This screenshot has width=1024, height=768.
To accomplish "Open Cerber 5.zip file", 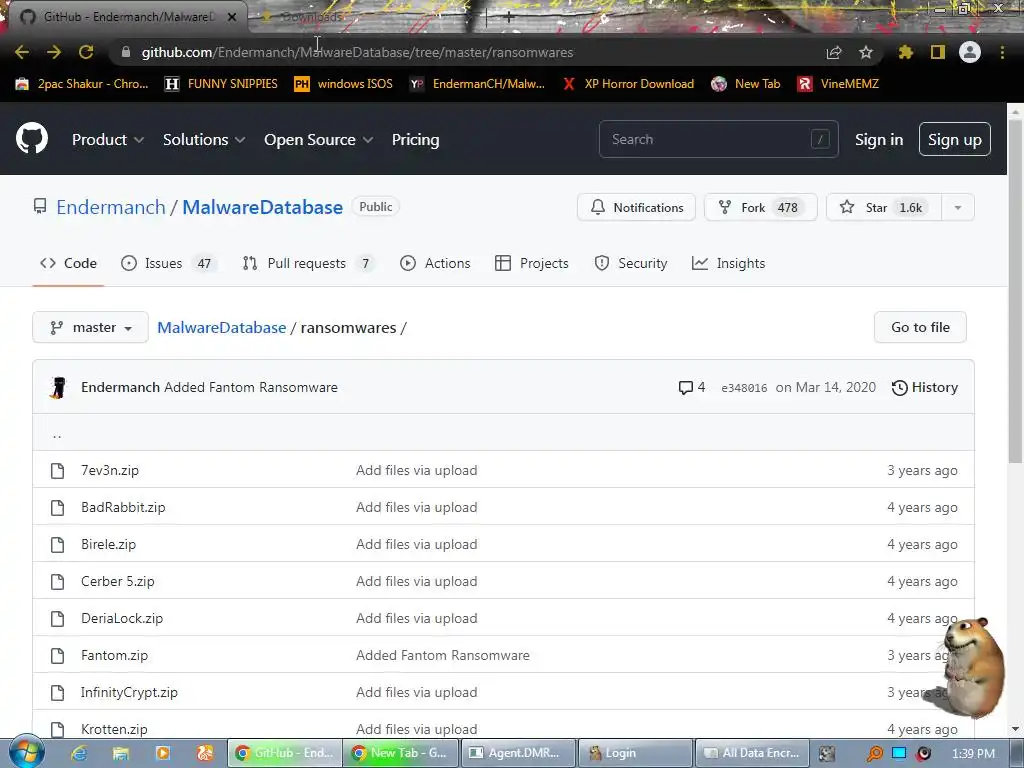I will click(x=118, y=581).
